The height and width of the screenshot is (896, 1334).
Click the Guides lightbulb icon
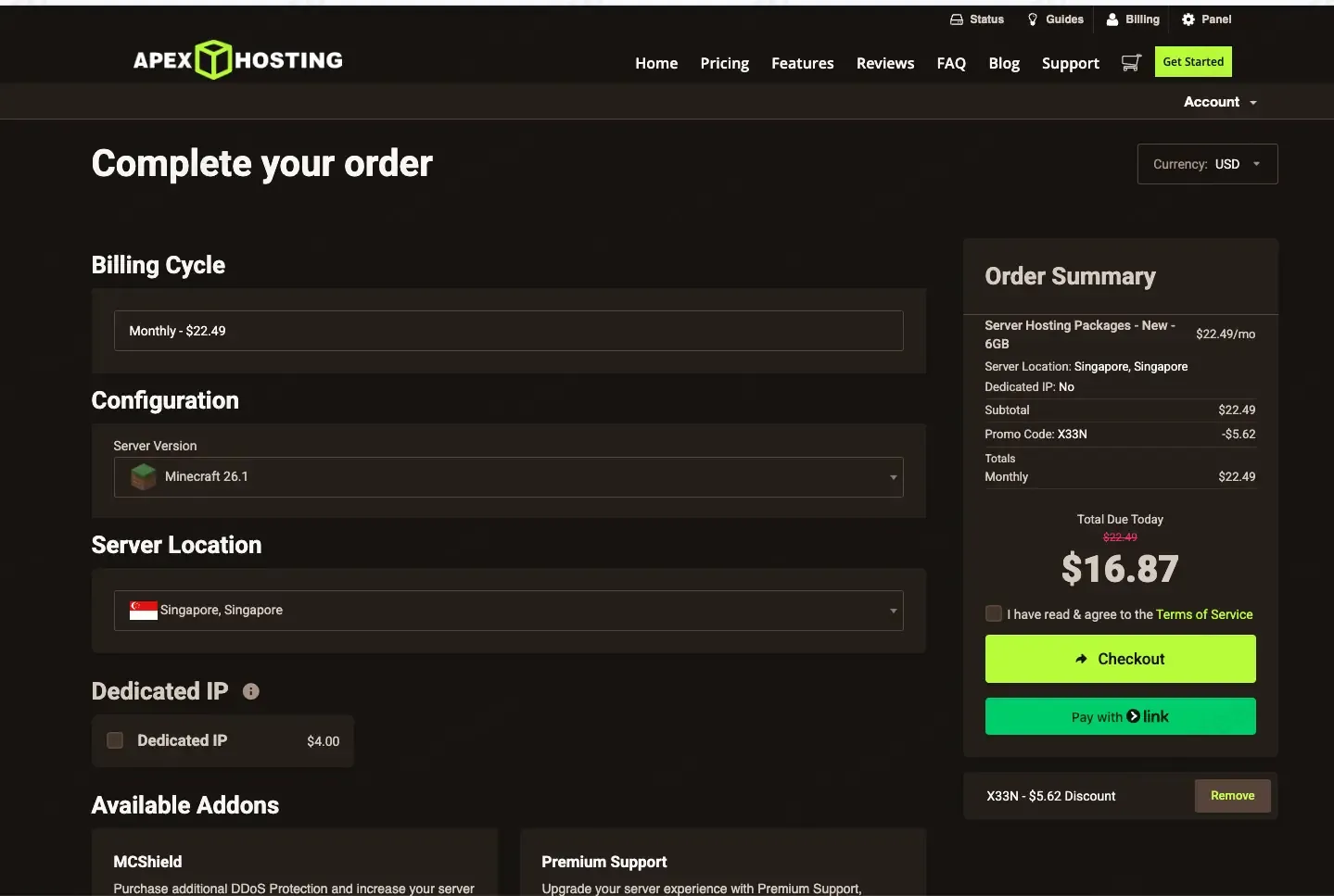click(x=1033, y=19)
